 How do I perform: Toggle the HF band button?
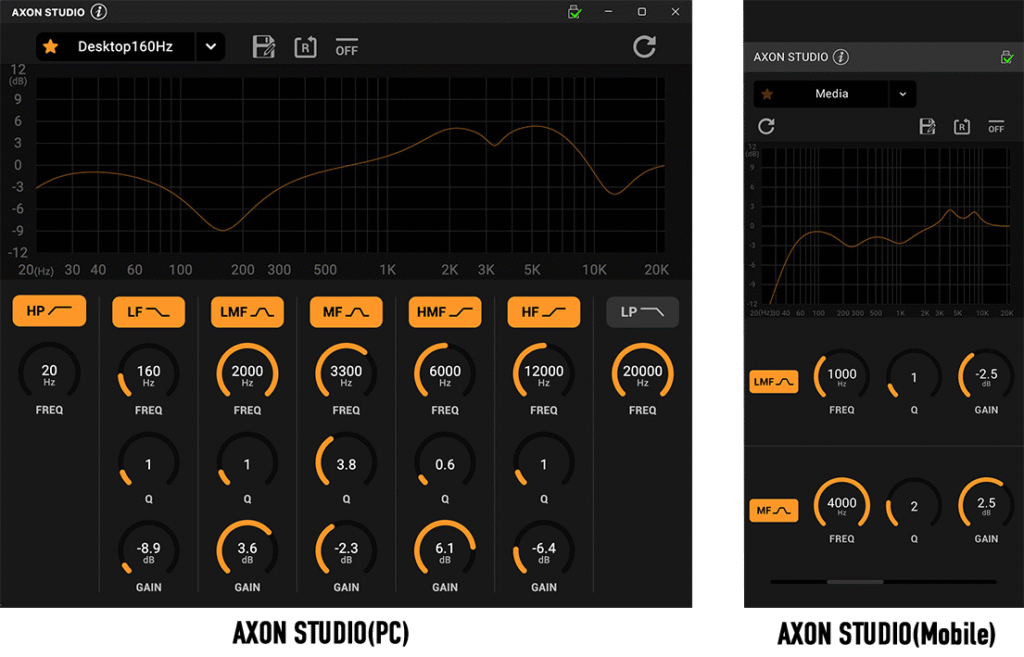coord(543,312)
